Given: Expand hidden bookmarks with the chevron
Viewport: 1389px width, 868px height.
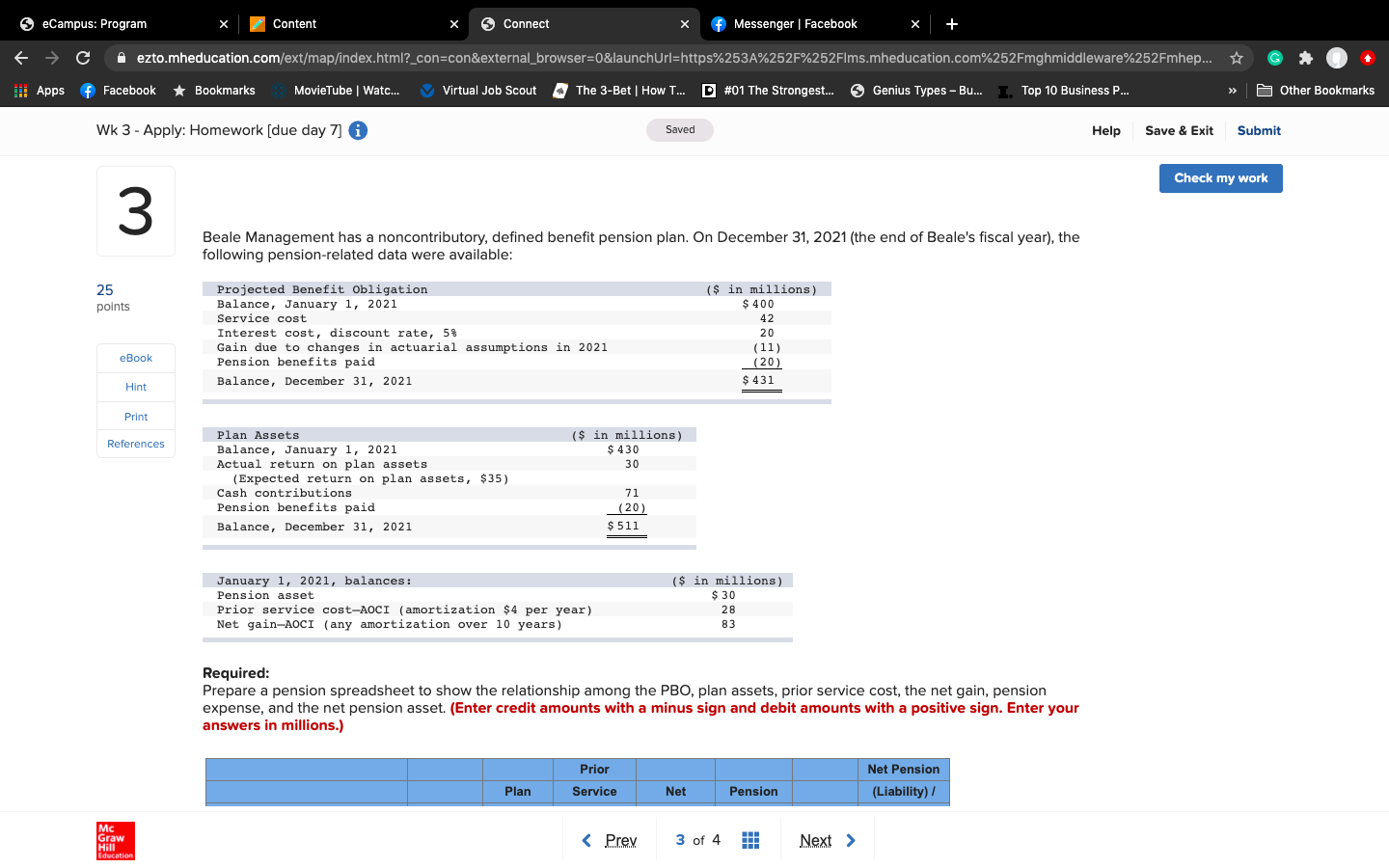Looking at the screenshot, I should (1233, 90).
